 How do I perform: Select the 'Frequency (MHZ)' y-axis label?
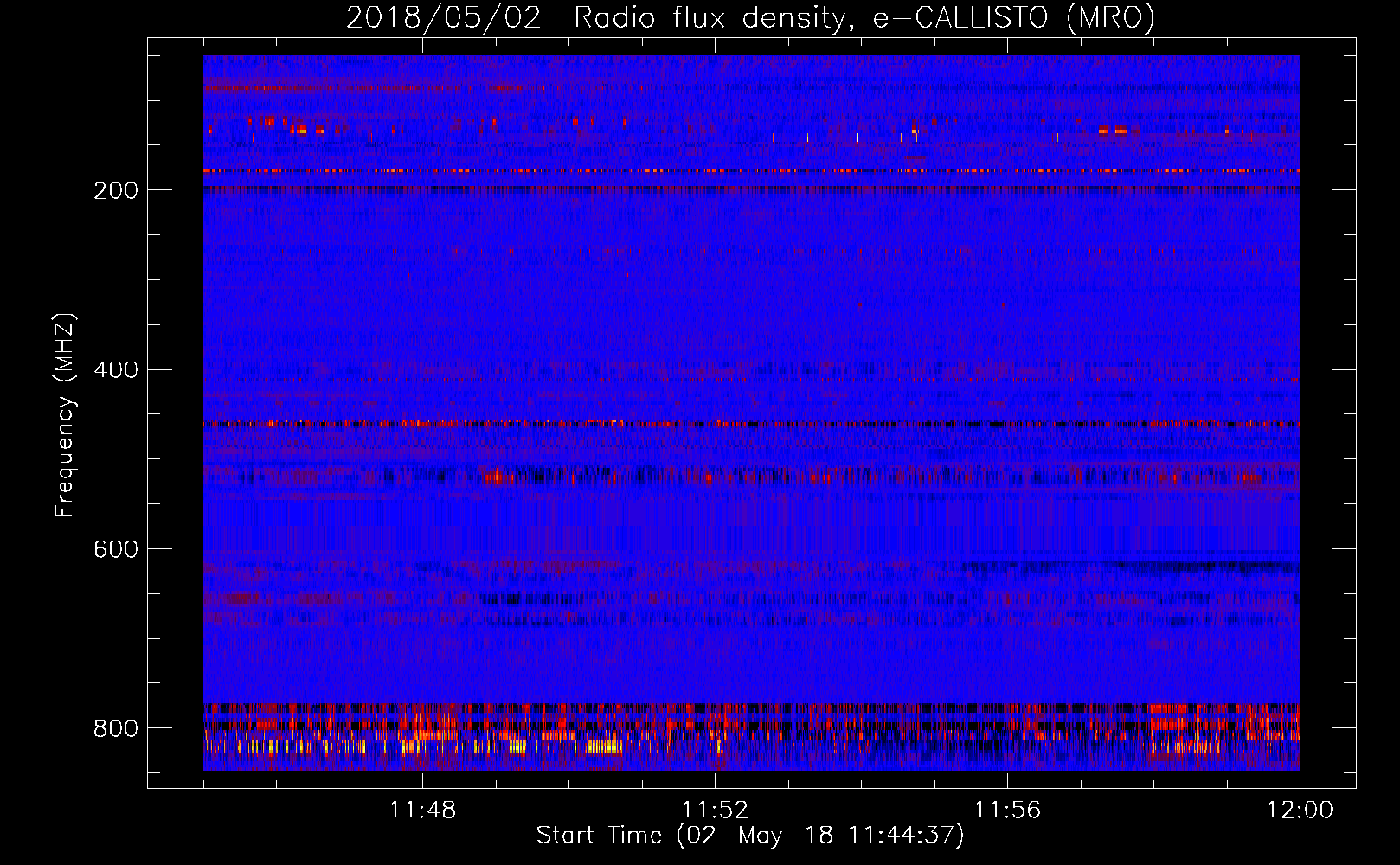coord(65,414)
